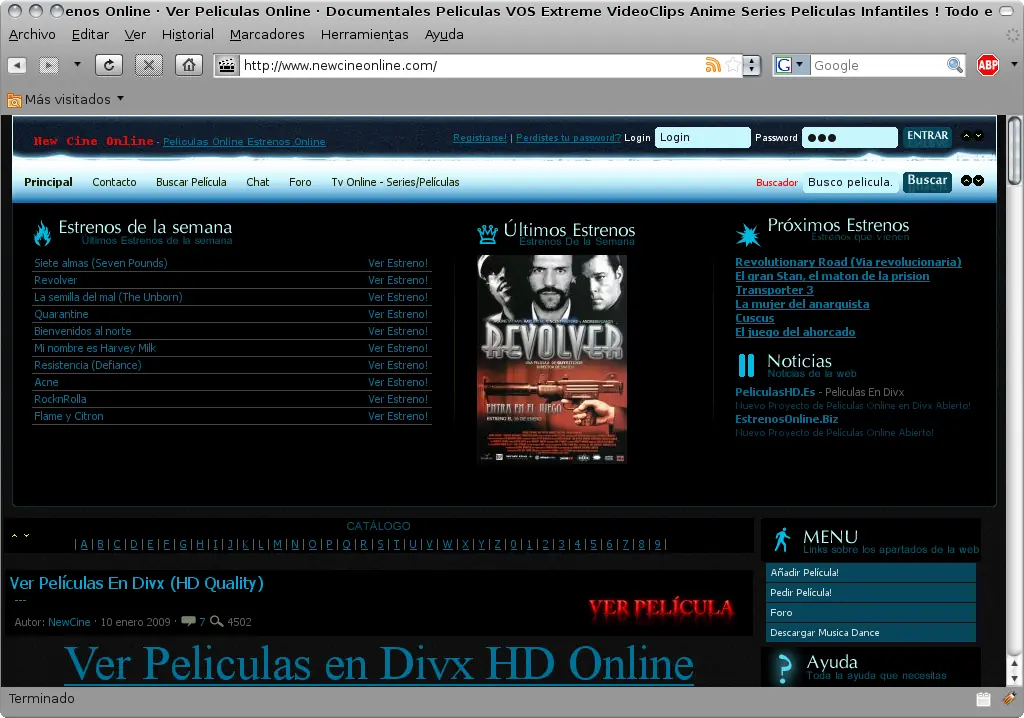1024x718 pixels.
Task: Click the clipboard status bar icon
Action: 983,699
